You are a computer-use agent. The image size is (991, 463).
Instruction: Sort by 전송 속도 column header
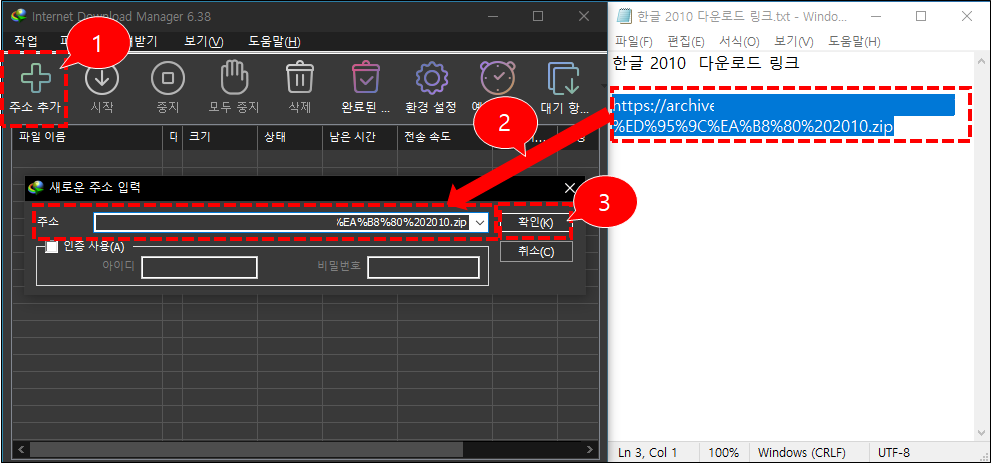tap(445, 136)
